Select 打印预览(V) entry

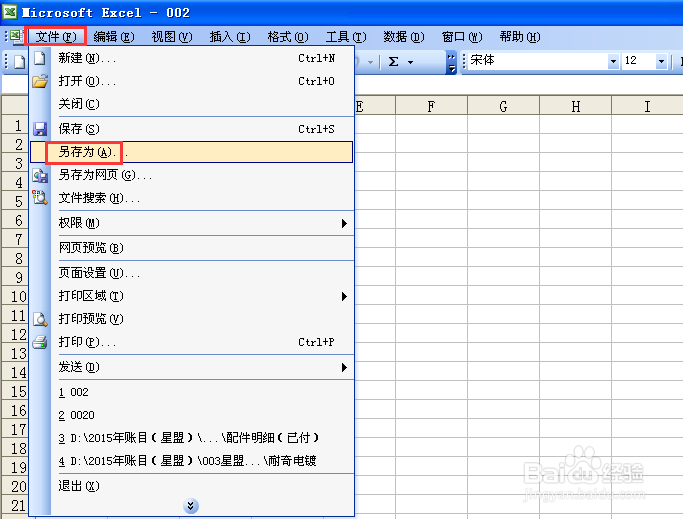click(x=192, y=319)
